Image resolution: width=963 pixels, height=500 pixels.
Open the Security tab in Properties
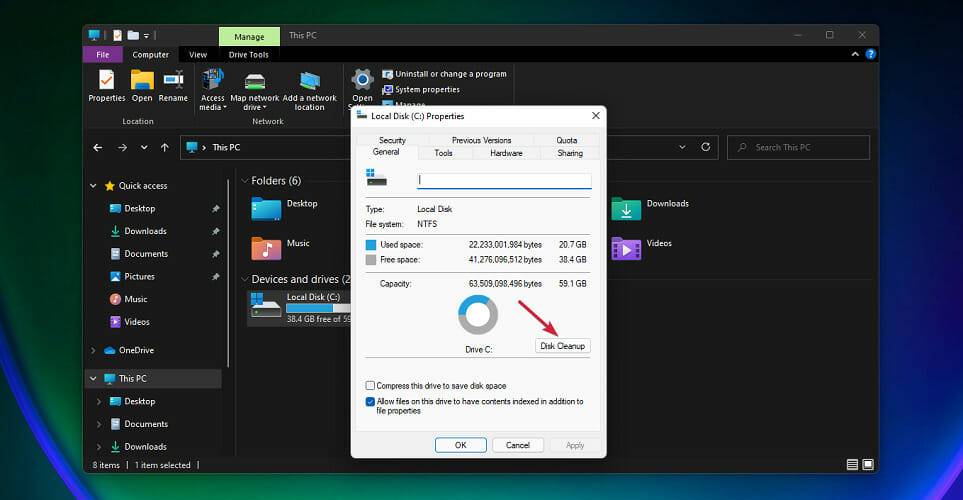(392, 140)
